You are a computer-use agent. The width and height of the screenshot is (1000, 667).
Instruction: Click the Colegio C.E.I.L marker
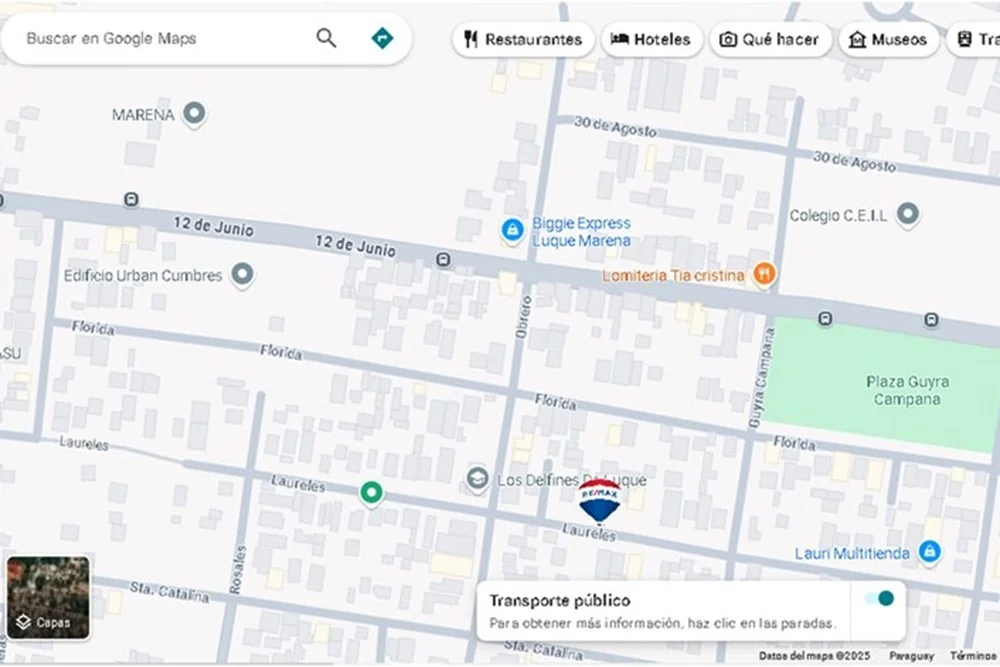[x=907, y=214]
